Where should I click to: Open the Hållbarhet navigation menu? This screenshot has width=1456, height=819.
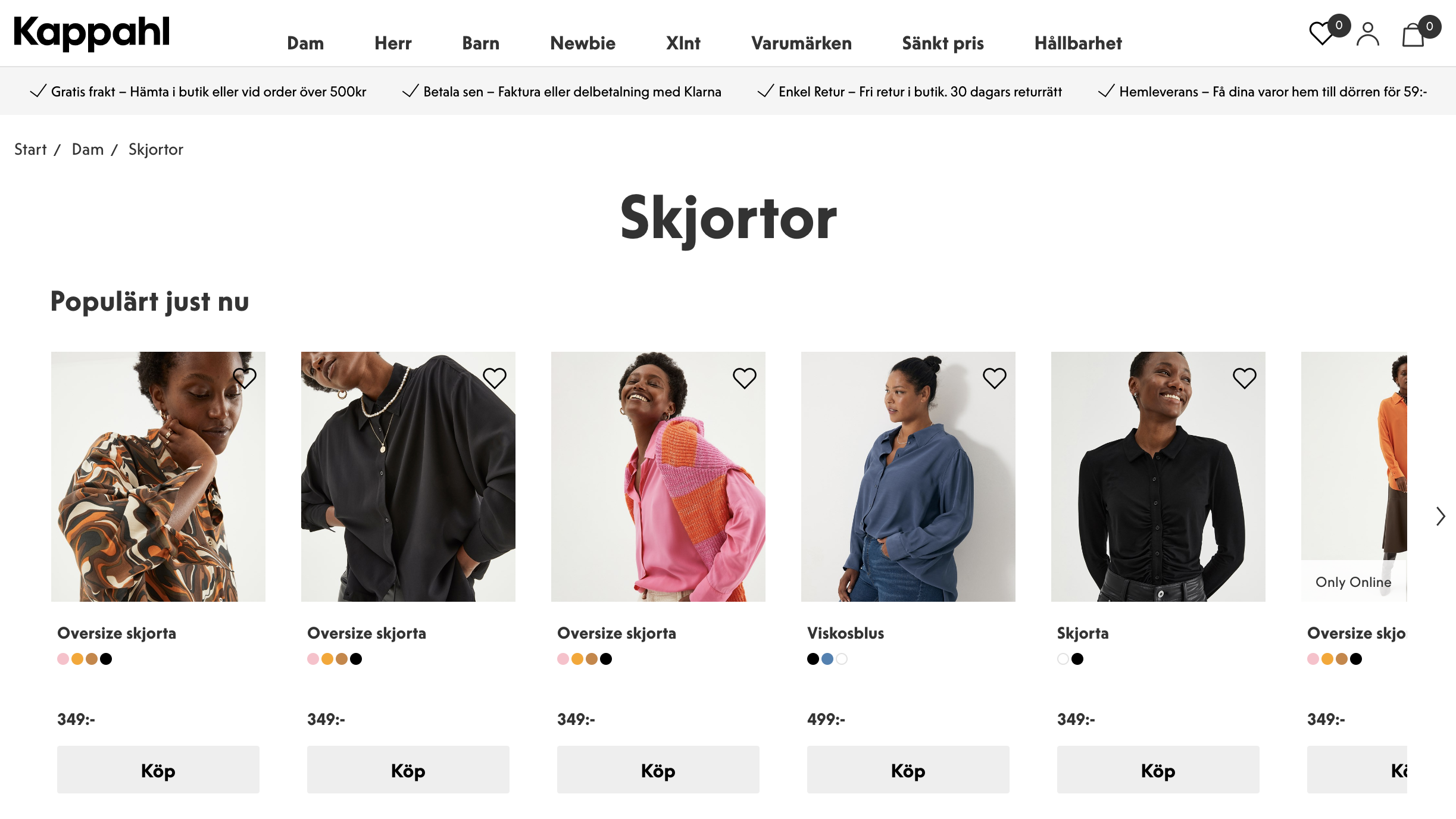[1078, 43]
